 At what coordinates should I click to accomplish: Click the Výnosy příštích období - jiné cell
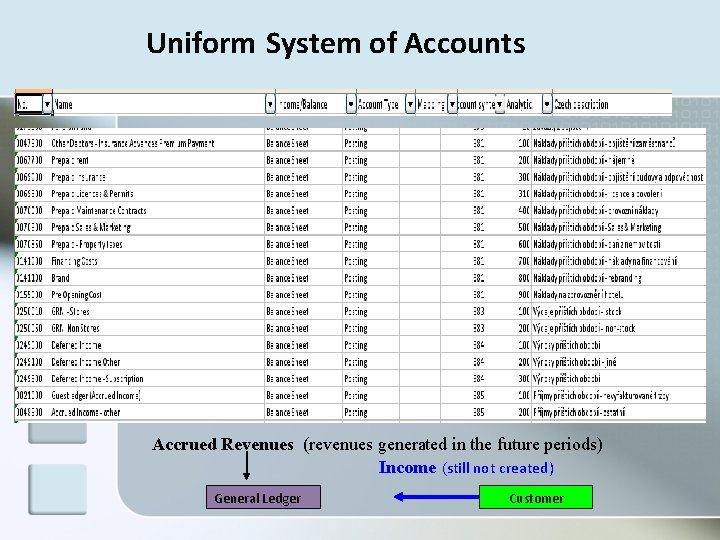pos(574,362)
